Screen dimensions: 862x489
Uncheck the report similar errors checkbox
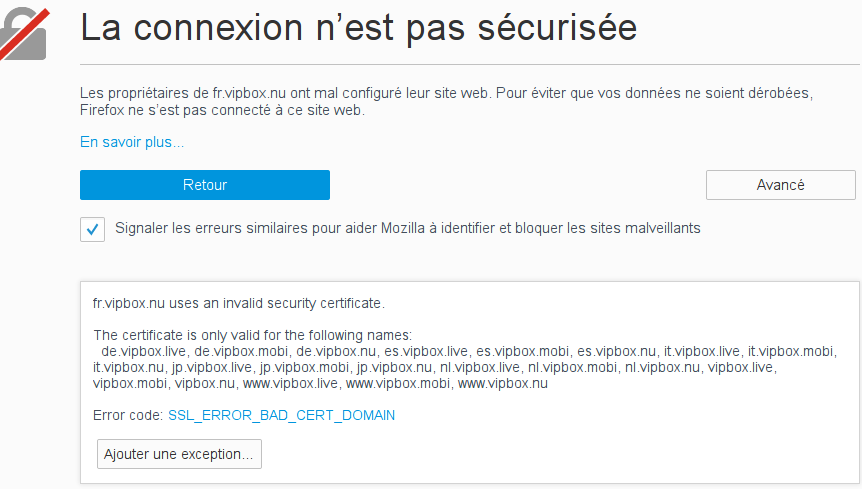tap(92, 229)
